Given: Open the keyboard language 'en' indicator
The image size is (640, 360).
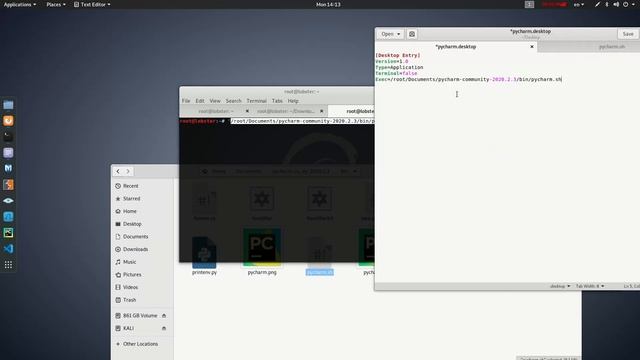Looking at the screenshot, I should pyautogui.click(x=579, y=4).
